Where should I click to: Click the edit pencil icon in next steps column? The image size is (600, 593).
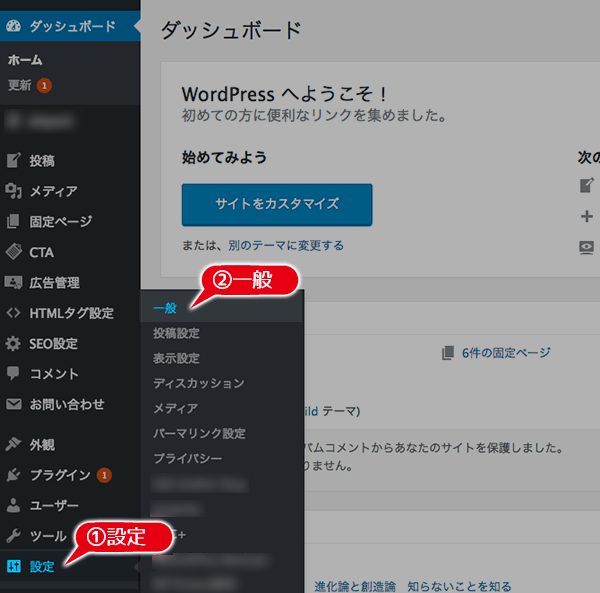pos(587,186)
